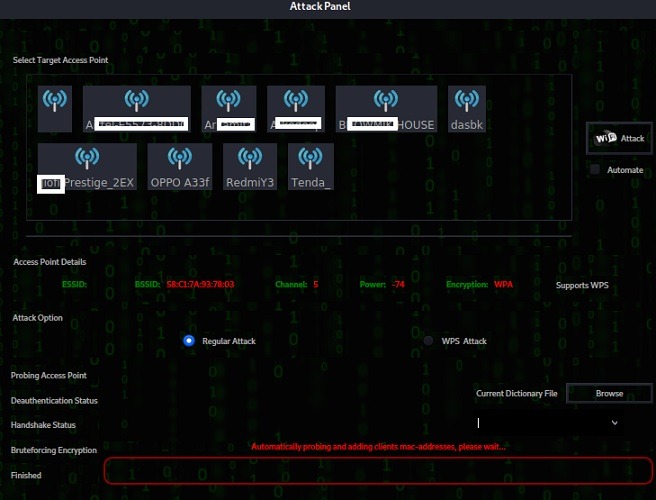Image resolution: width=656 pixels, height=500 pixels.
Task: Click the Attack Panel window title
Action: [320, 6]
